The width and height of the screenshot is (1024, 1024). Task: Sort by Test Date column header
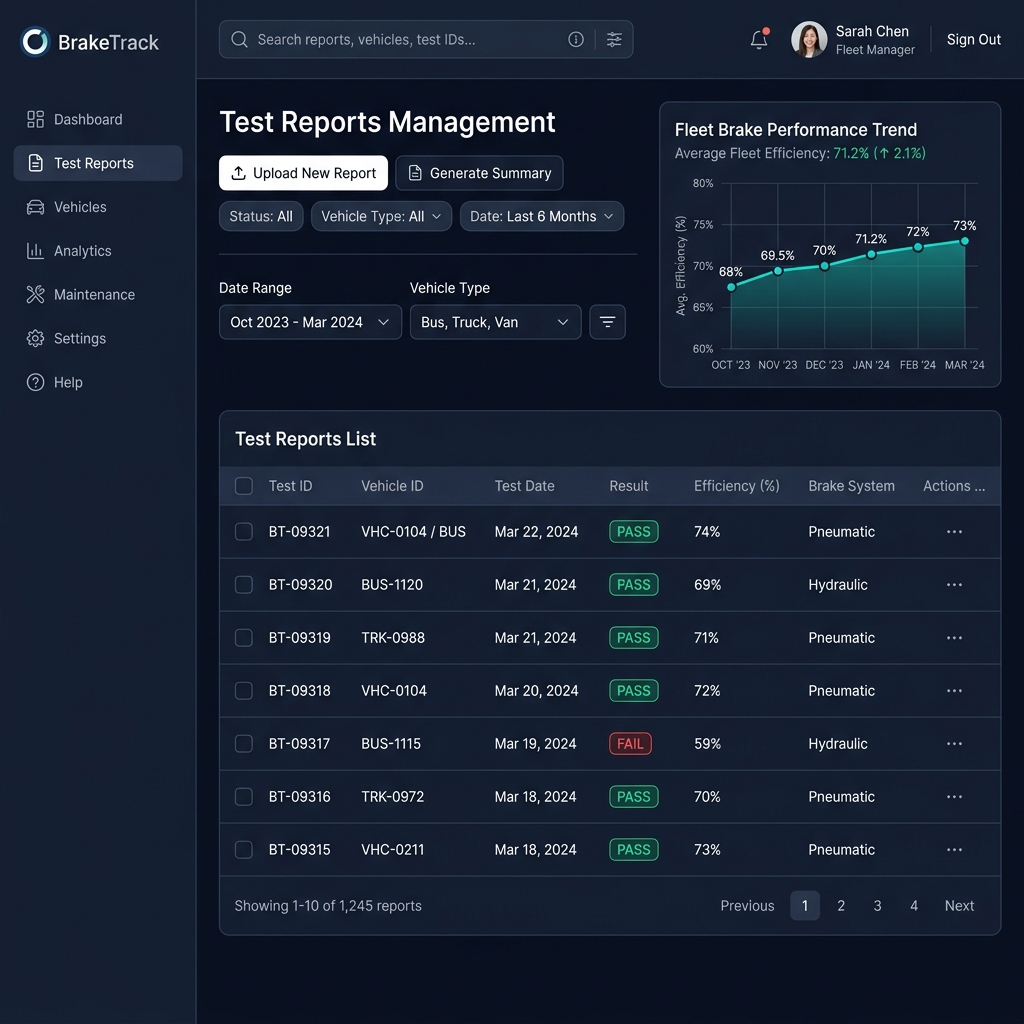(524, 486)
